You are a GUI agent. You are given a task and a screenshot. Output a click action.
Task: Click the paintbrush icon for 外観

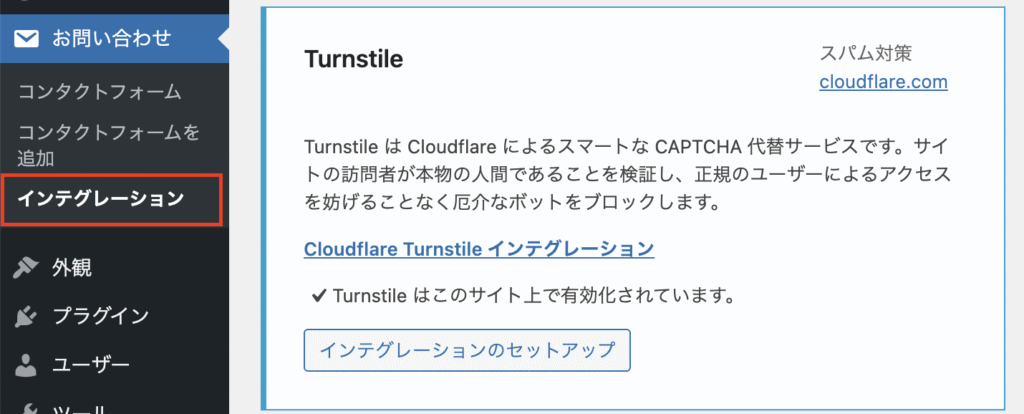[x=25, y=268]
